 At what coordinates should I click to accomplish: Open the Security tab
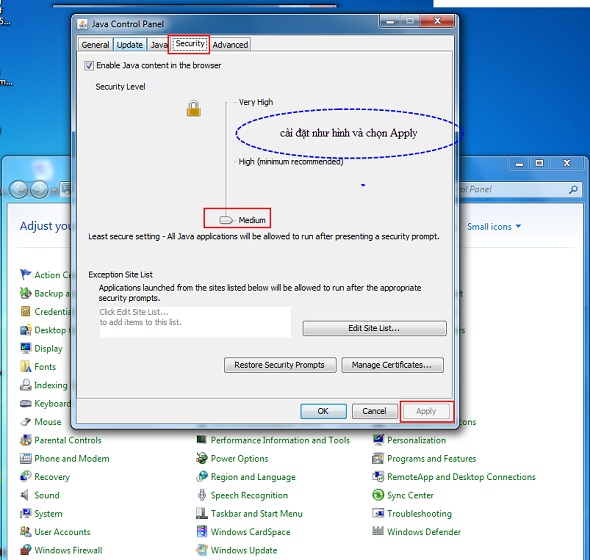tap(189, 44)
